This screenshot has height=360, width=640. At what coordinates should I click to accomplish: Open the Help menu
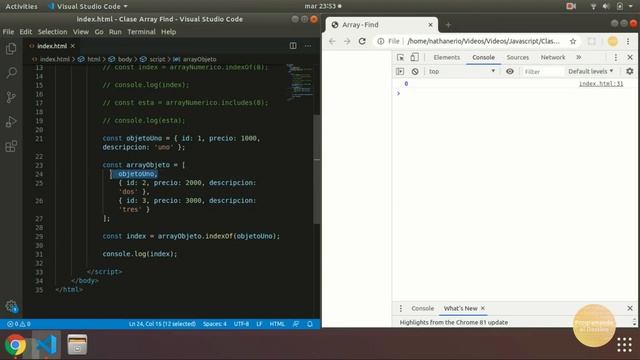pos(168,32)
